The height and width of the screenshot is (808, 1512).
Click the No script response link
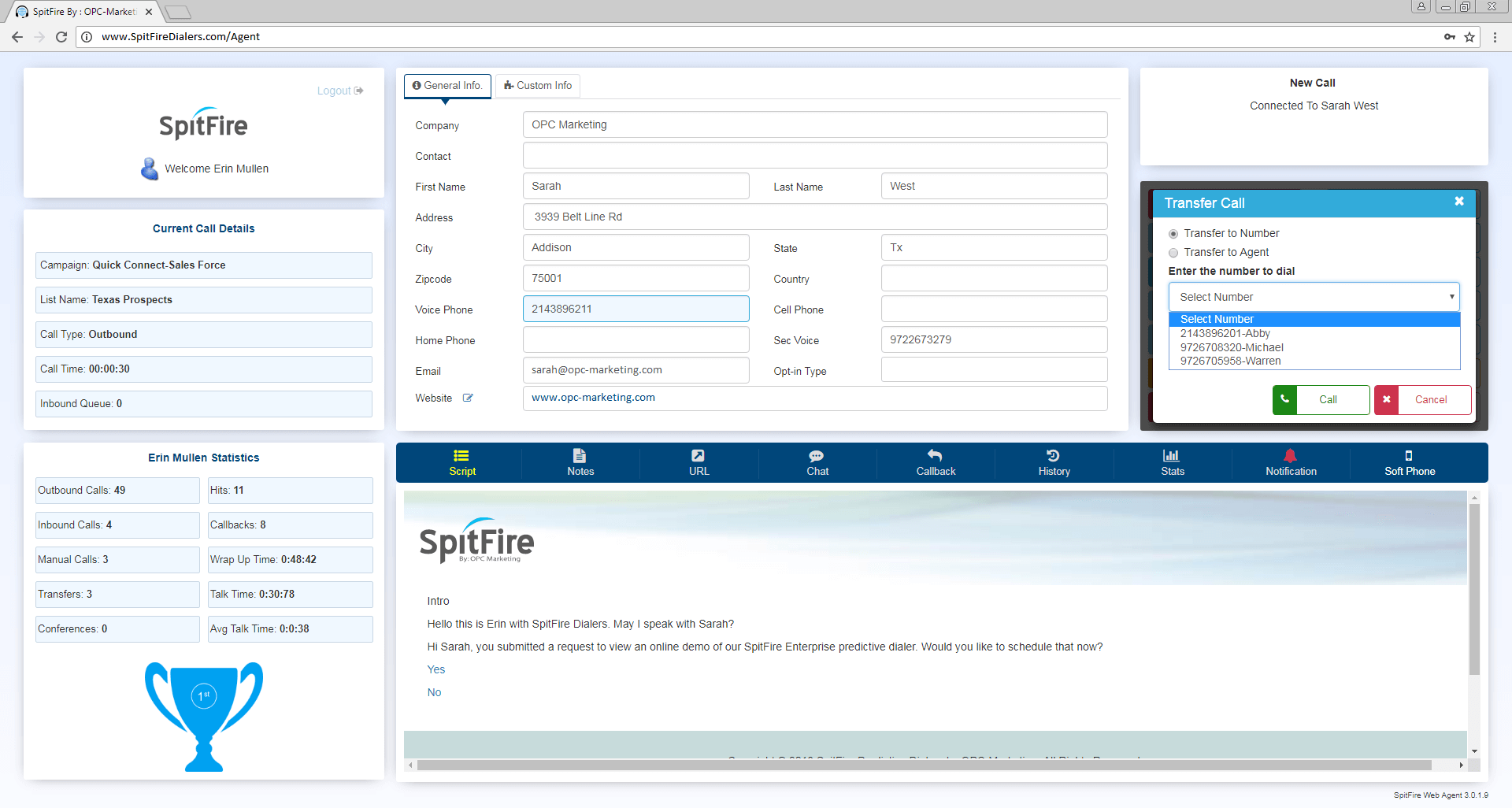434,692
